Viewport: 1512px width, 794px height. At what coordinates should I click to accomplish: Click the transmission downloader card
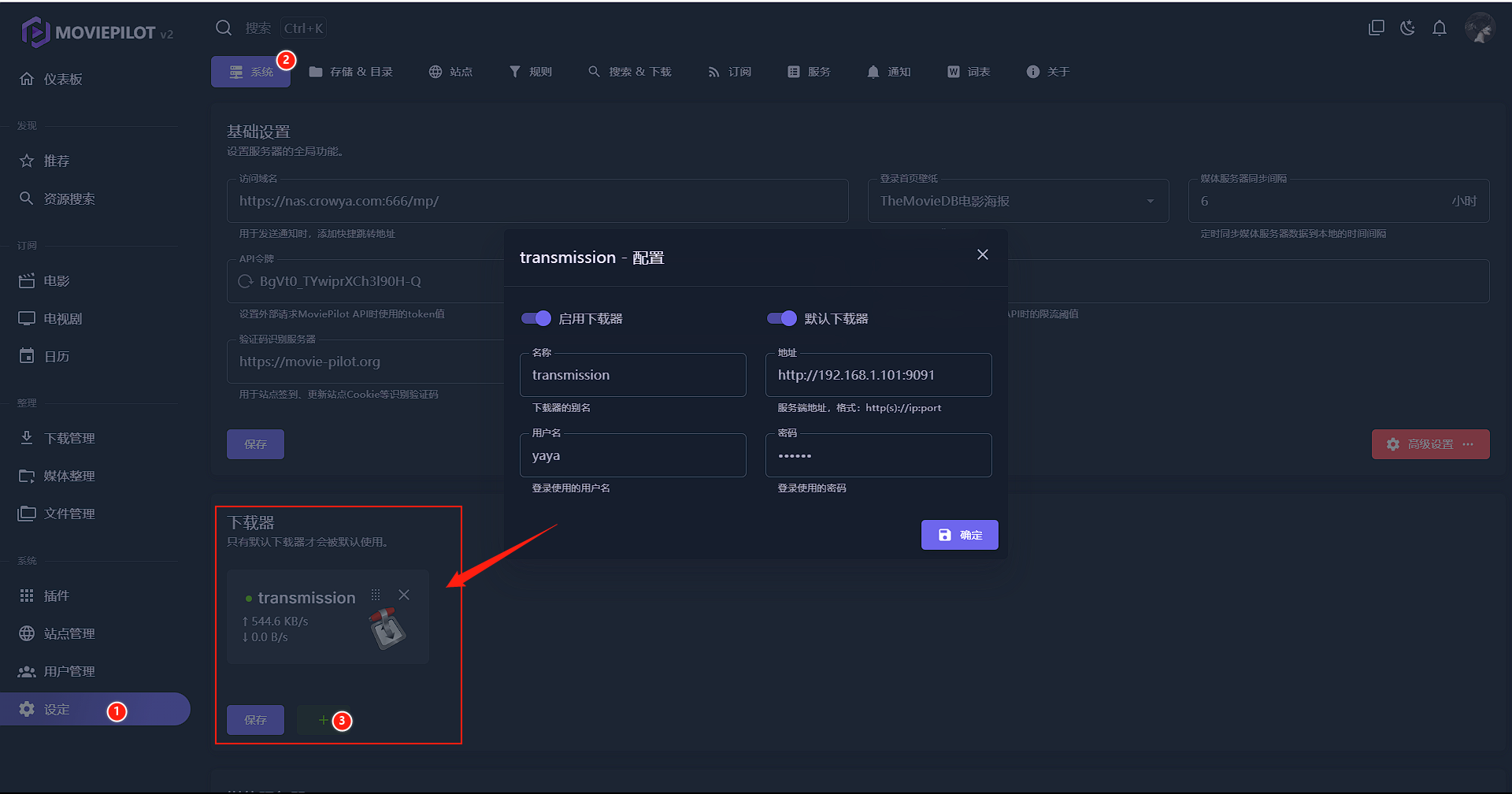[328, 617]
